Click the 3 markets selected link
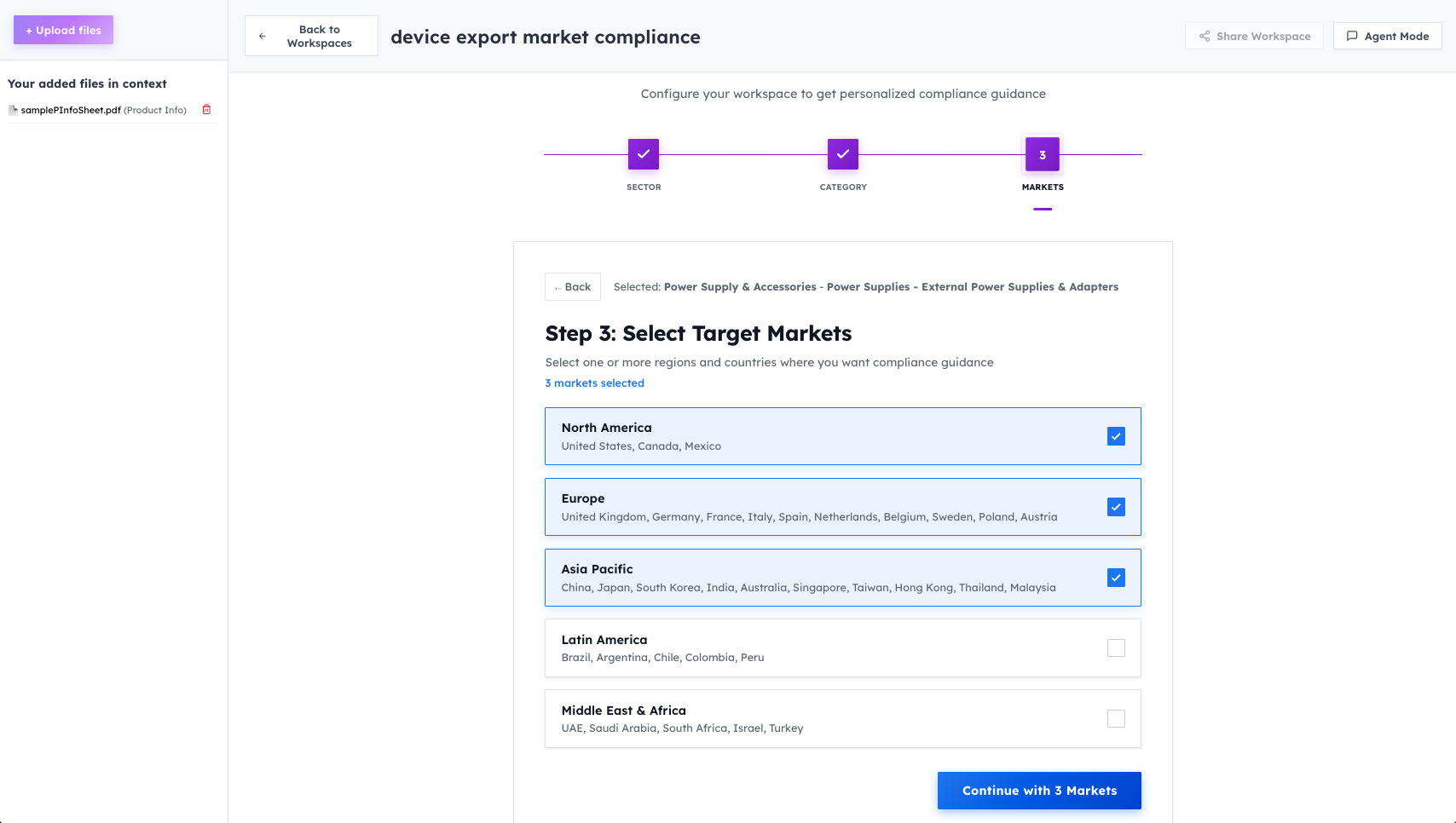The image size is (1456, 823). 595,383
